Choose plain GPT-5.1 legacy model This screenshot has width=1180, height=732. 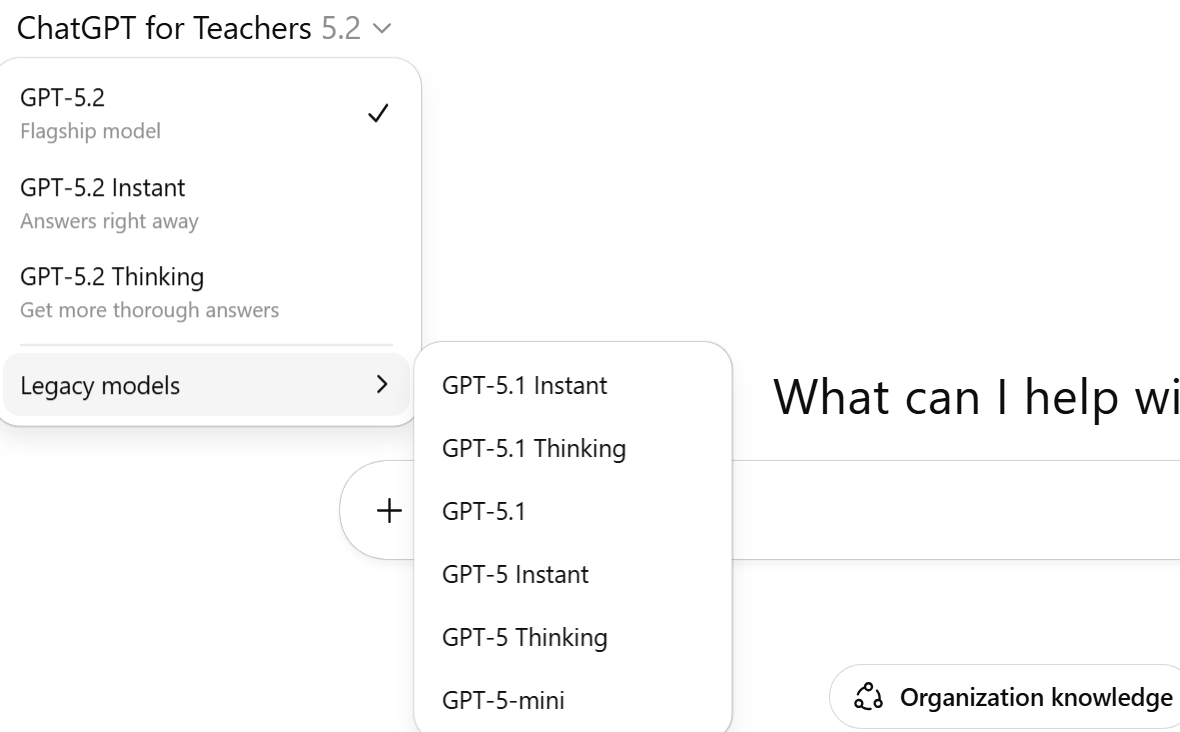pyautogui.click(x=484, y=512)
